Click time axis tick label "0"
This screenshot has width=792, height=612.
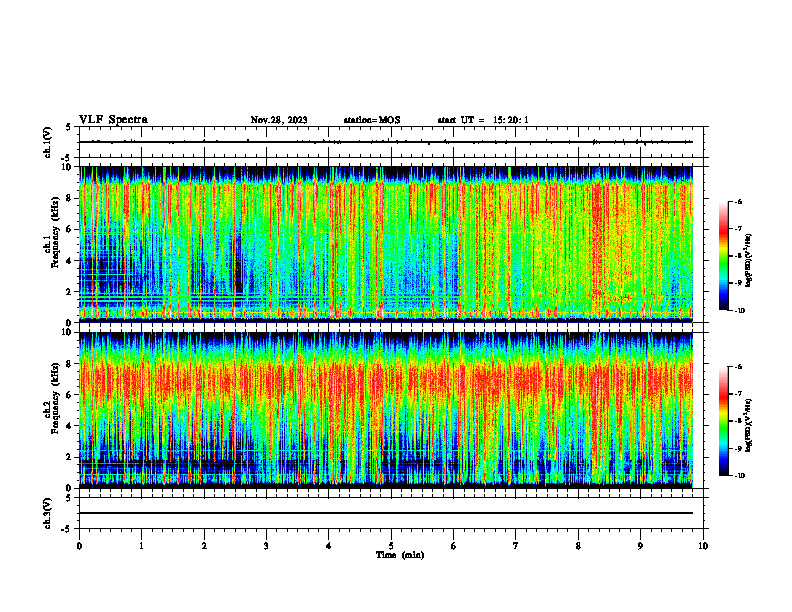click(x=79, y=546)
